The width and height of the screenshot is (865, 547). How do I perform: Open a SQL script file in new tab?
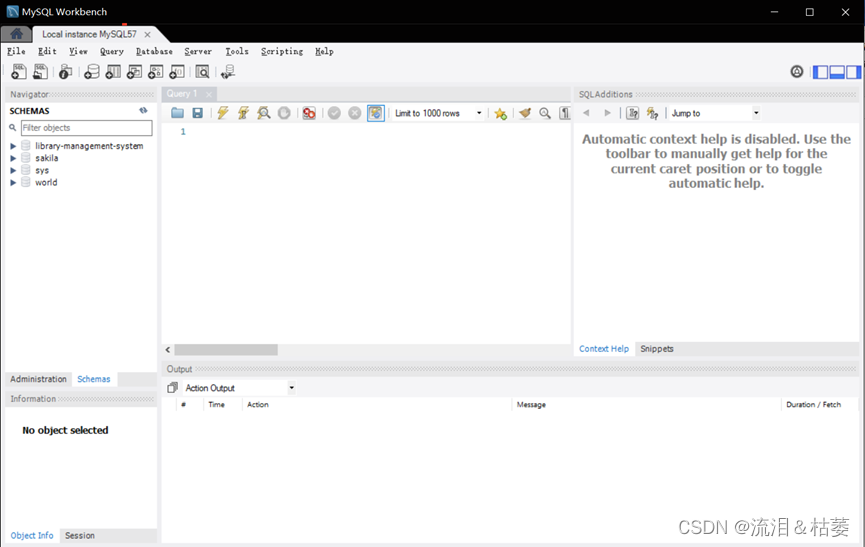40,72
